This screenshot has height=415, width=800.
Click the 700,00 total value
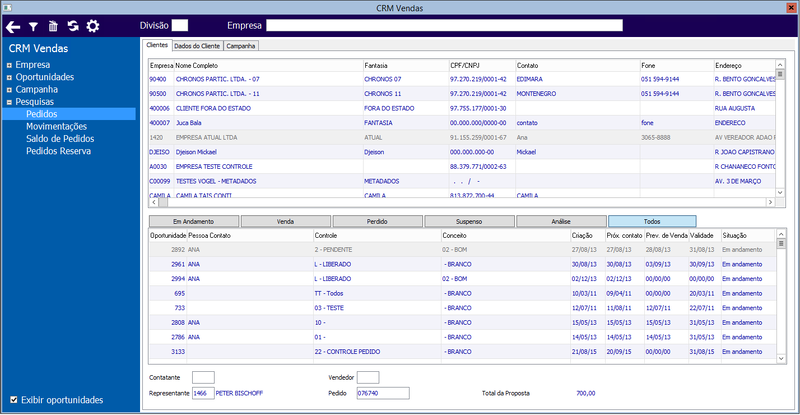pyautogui.click(x=586, y=393)
